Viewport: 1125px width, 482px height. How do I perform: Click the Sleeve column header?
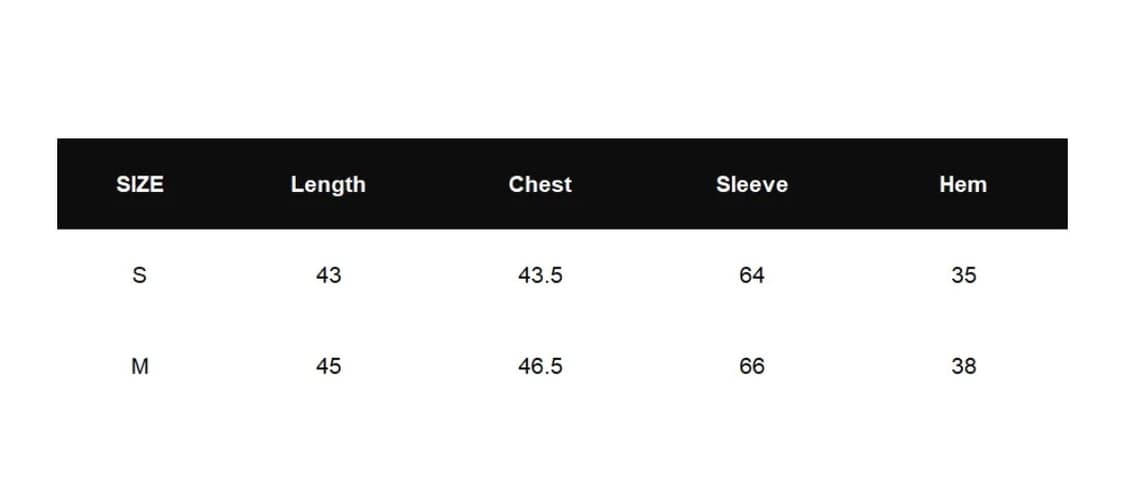(751, 184)
